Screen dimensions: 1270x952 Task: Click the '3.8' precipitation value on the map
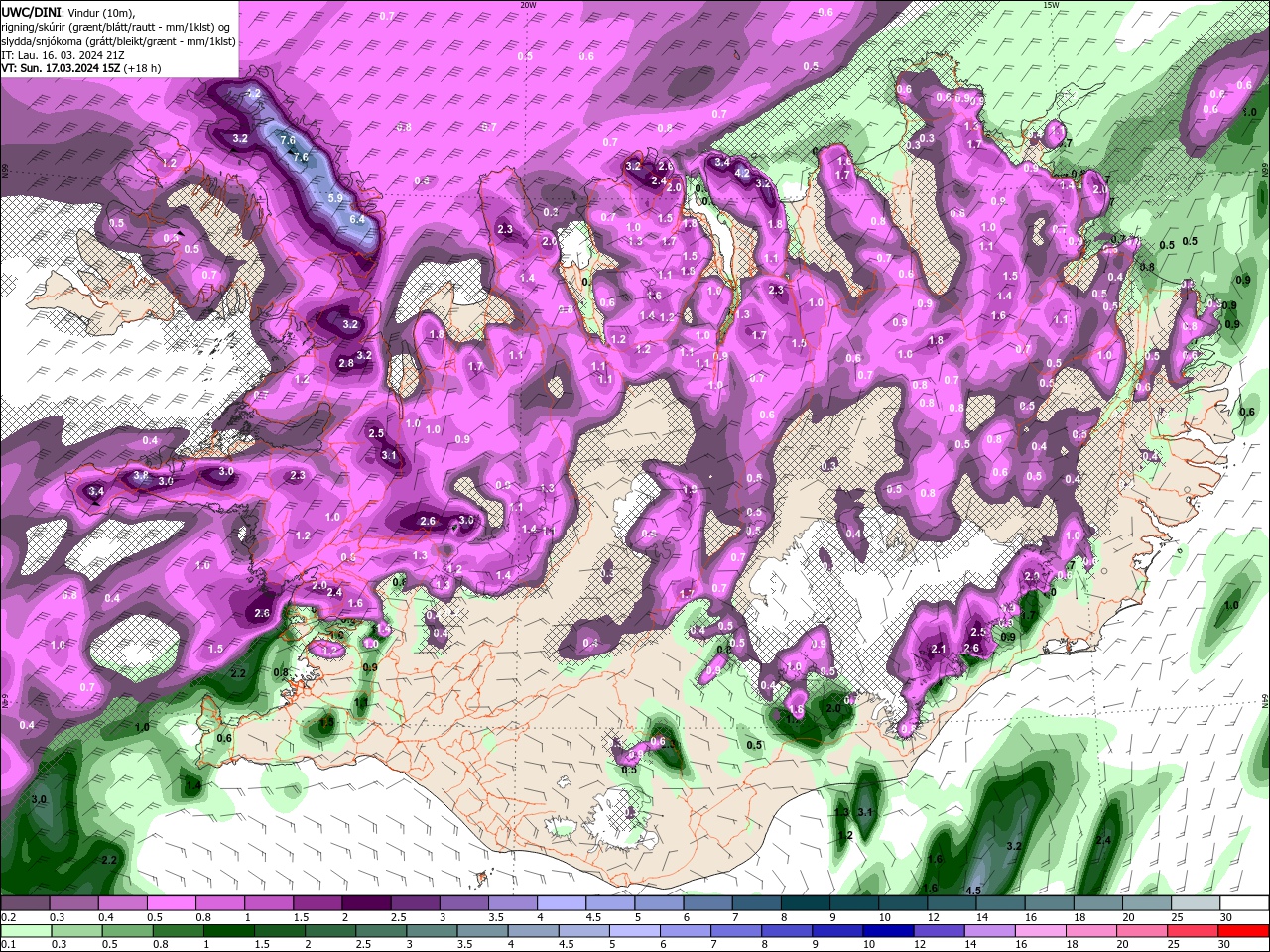(141, 476)
